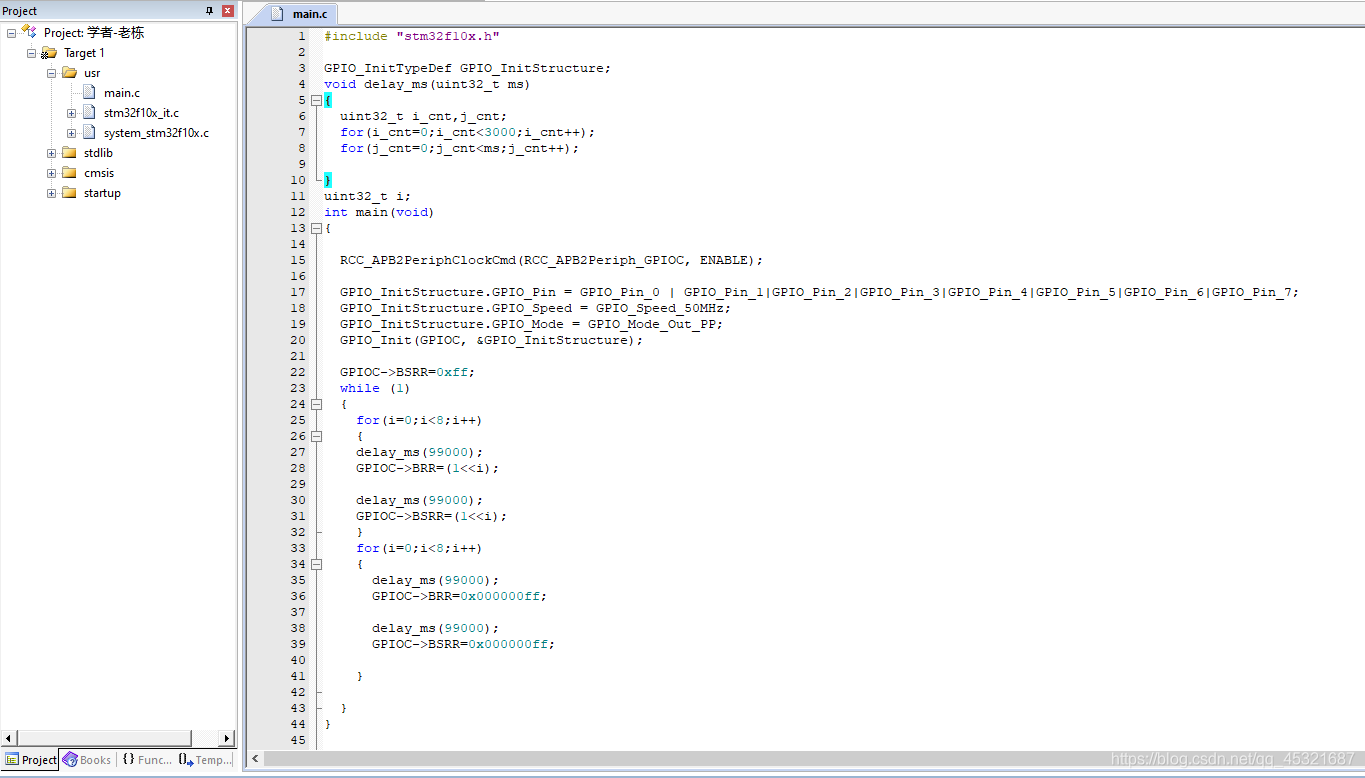The image size is (1365, 778).
Task: Click GPIOC->BSRR=0x000000ff; line
Action: [x=463, y=644]
